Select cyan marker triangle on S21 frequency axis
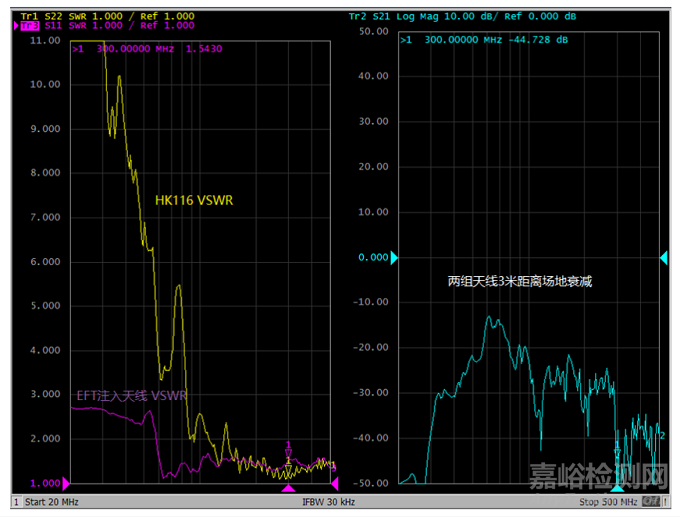This screenshot has height=517, width=680. 617,487
